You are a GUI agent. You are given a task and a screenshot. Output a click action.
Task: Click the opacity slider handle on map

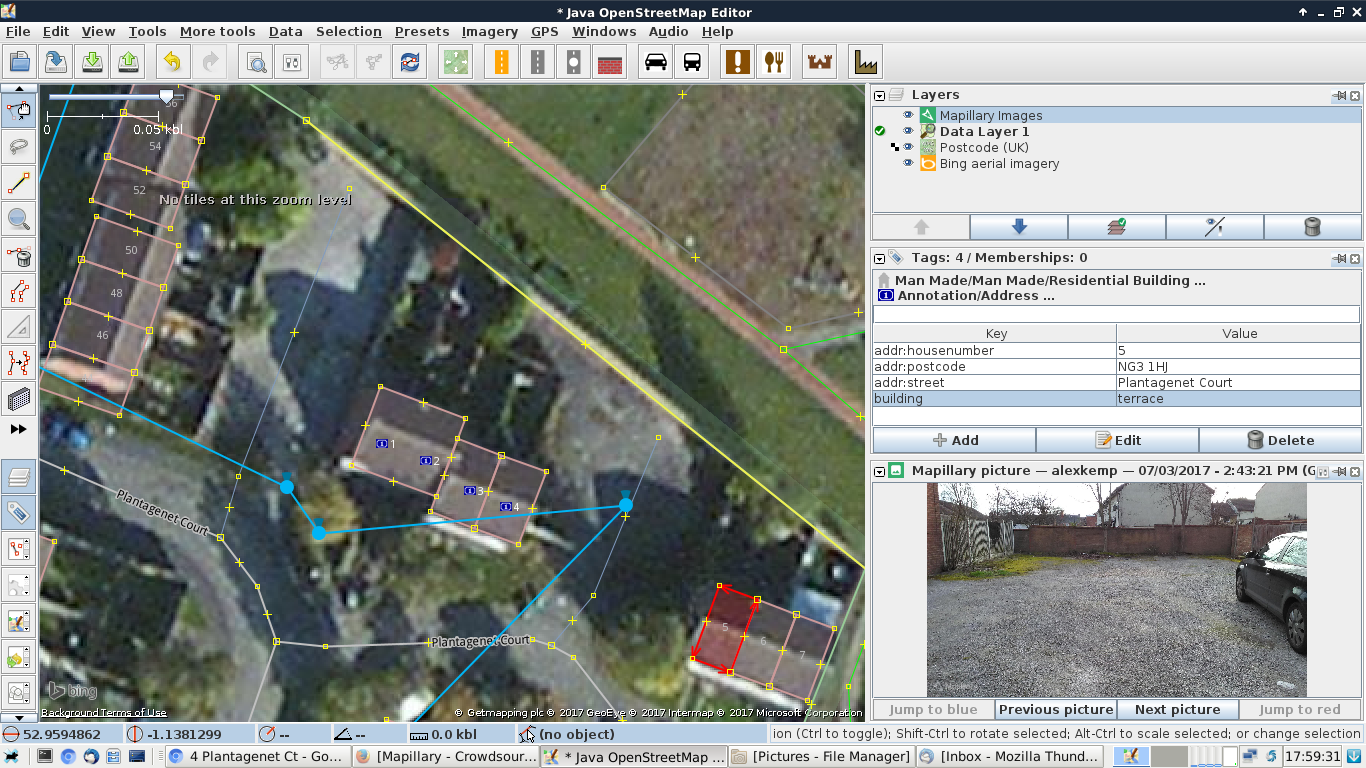(166, 96)
